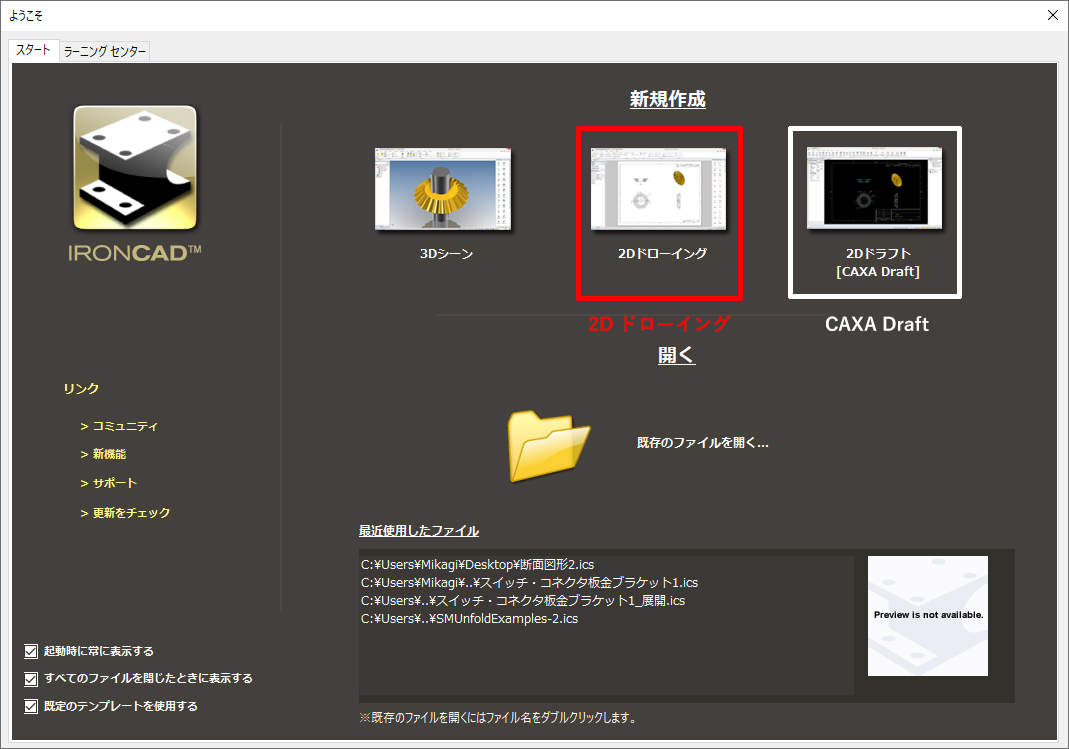The image size is (1069, 749).
Task: Open the コミュニティ link
Action: point(125,425)
